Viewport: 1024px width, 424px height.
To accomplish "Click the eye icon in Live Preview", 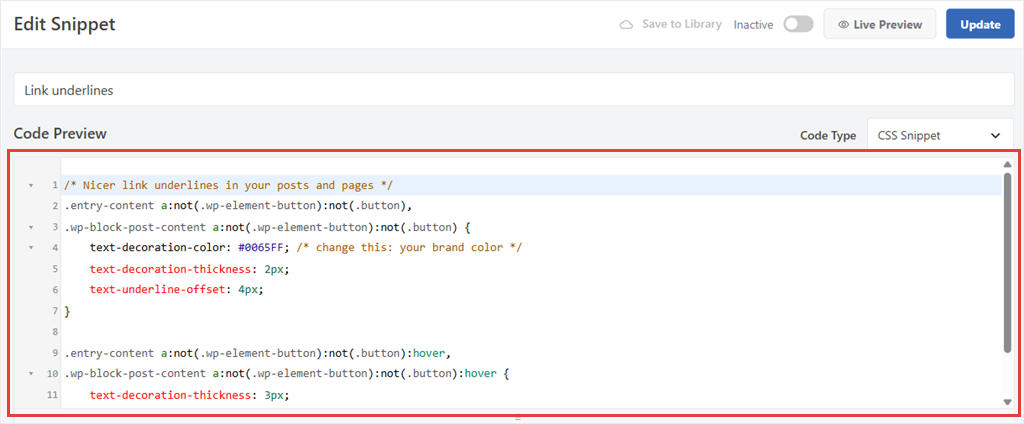I will 843,25.
